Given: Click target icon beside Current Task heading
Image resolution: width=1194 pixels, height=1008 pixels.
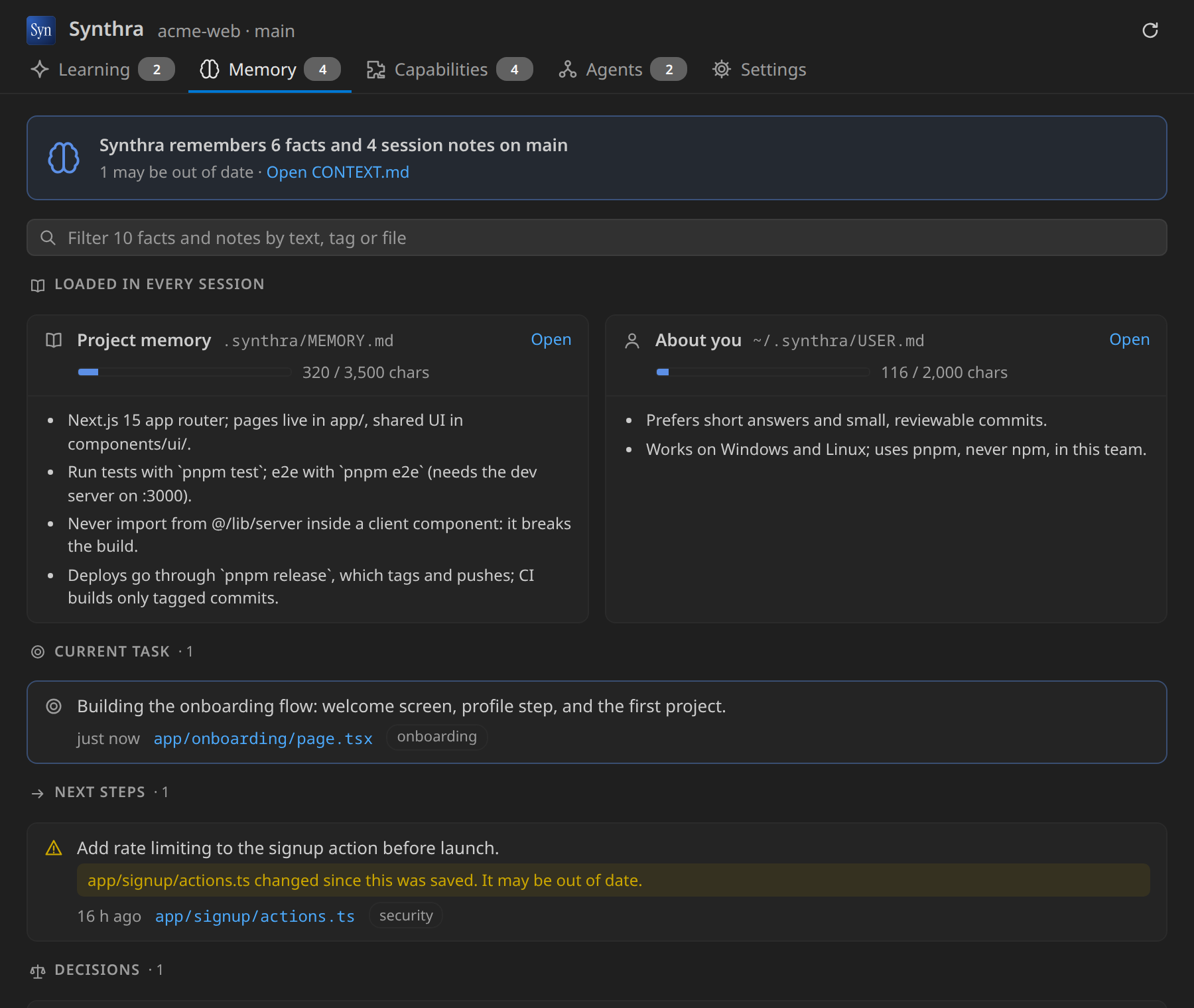Looking at the screenshot, I should point(38,652).
